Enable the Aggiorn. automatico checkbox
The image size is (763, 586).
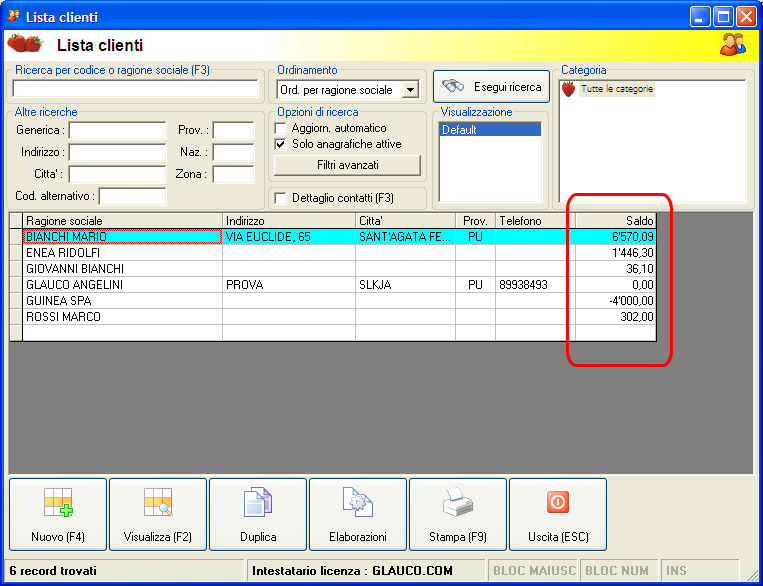click(280, 128)
